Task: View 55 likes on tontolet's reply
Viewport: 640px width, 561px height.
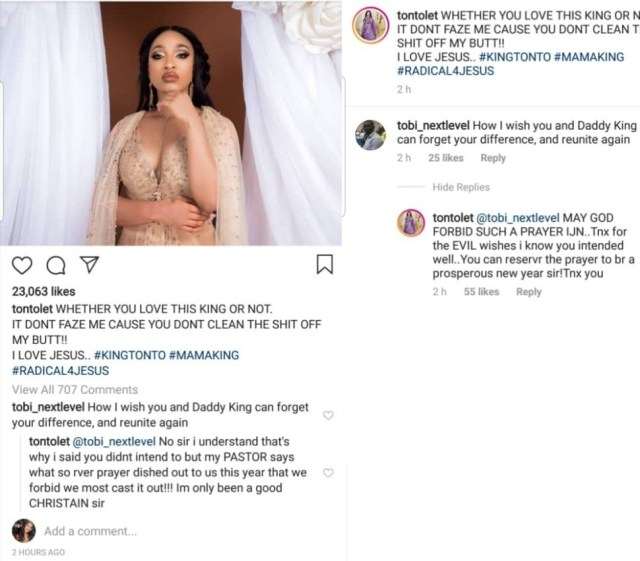Action: pos(481,292)
